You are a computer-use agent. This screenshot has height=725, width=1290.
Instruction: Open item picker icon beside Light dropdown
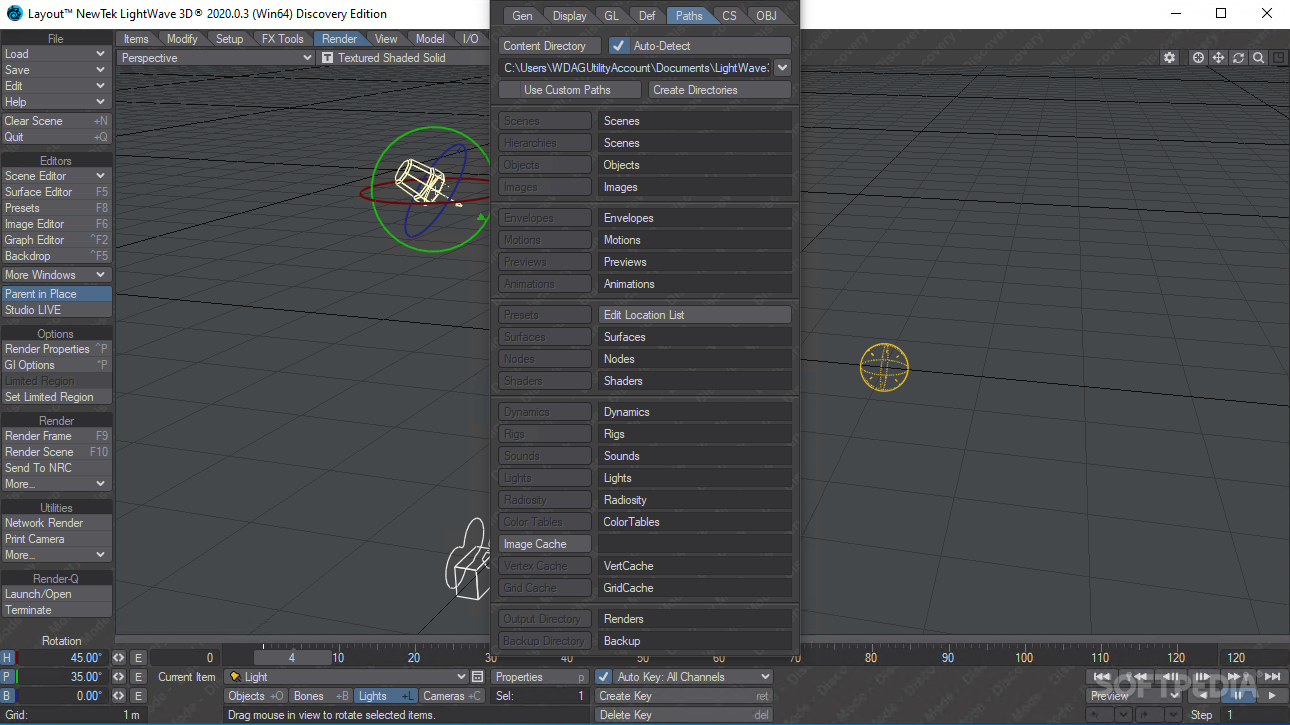(x=477, y=677)
